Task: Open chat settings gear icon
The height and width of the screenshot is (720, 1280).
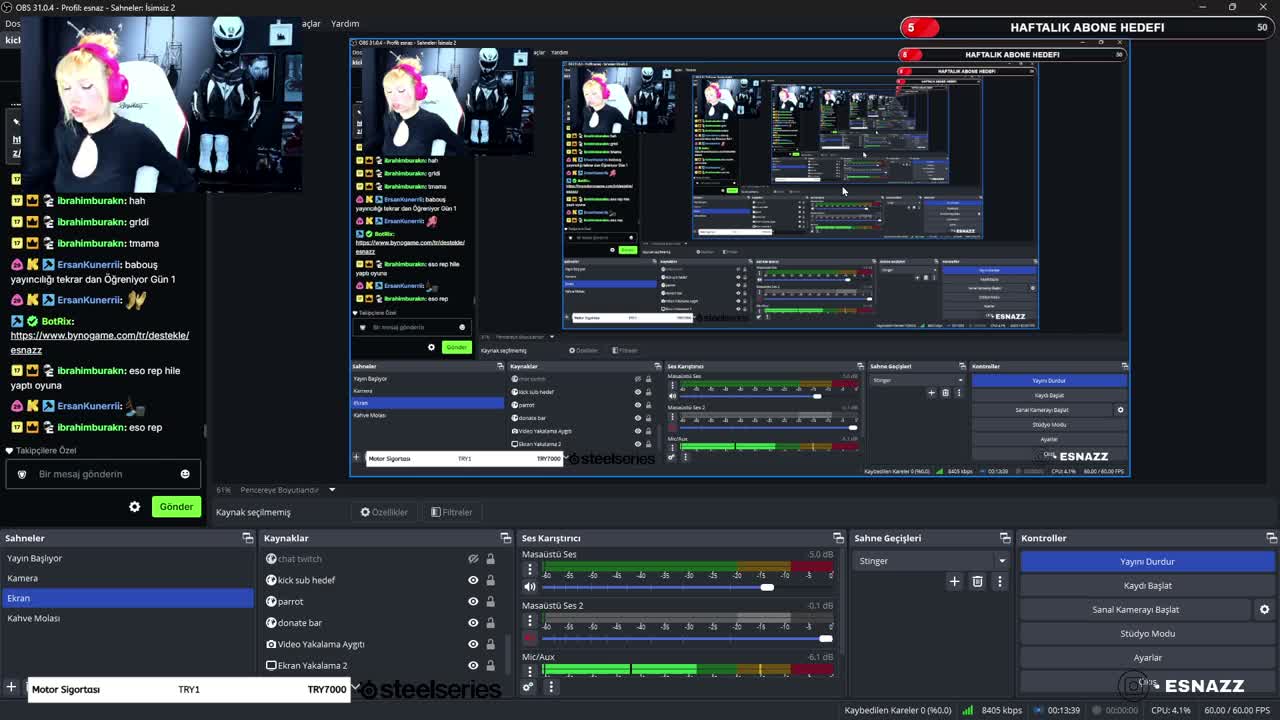Action: (135, 507)
